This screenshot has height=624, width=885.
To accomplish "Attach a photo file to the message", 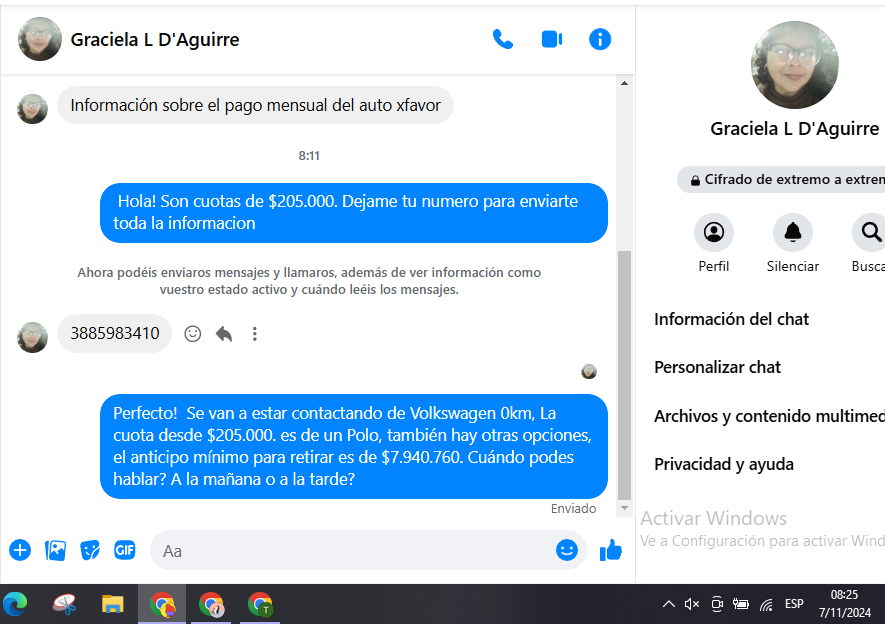I will tap(56, 550).
